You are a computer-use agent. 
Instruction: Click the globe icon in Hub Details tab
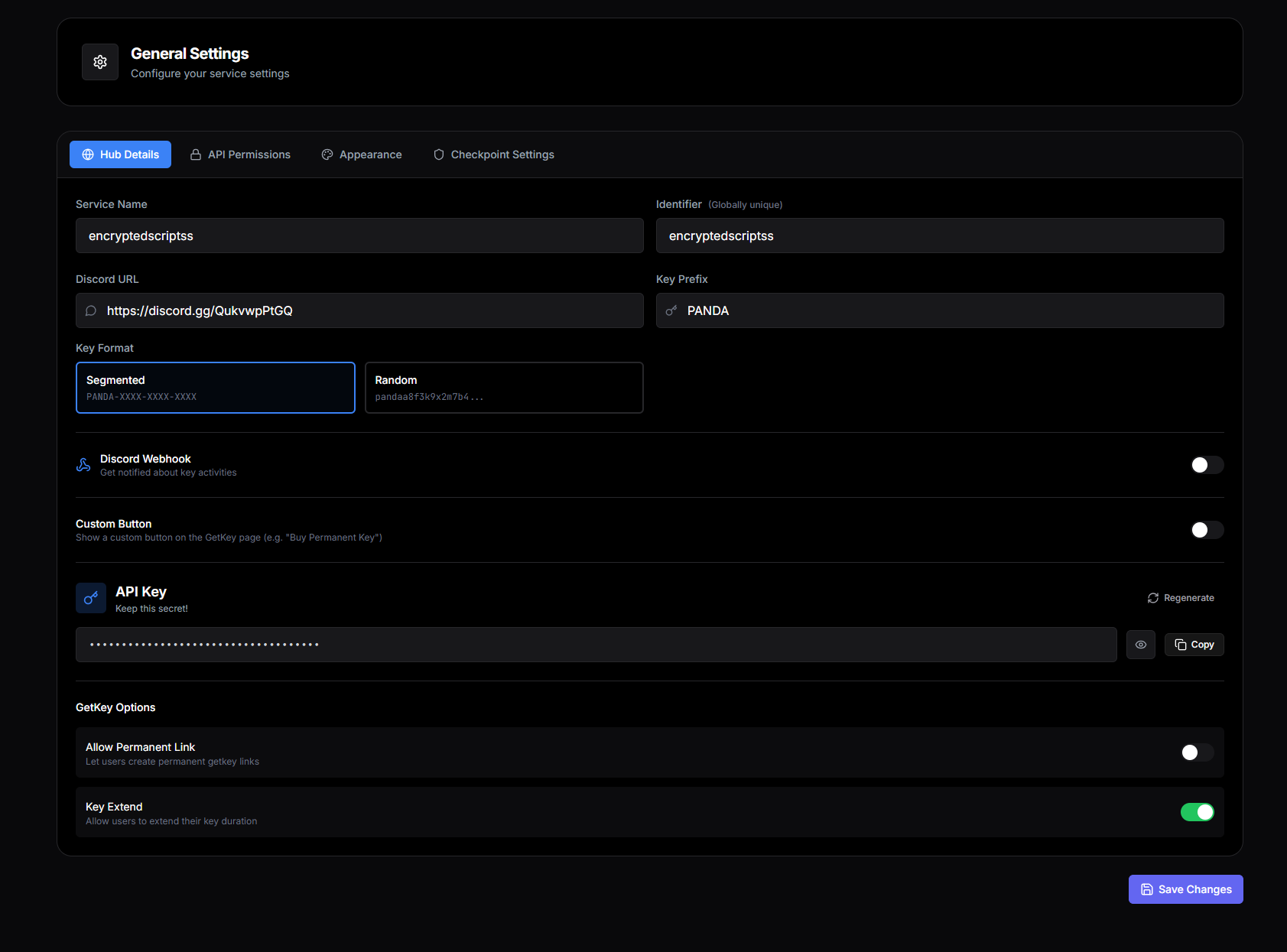click(88, 154)
